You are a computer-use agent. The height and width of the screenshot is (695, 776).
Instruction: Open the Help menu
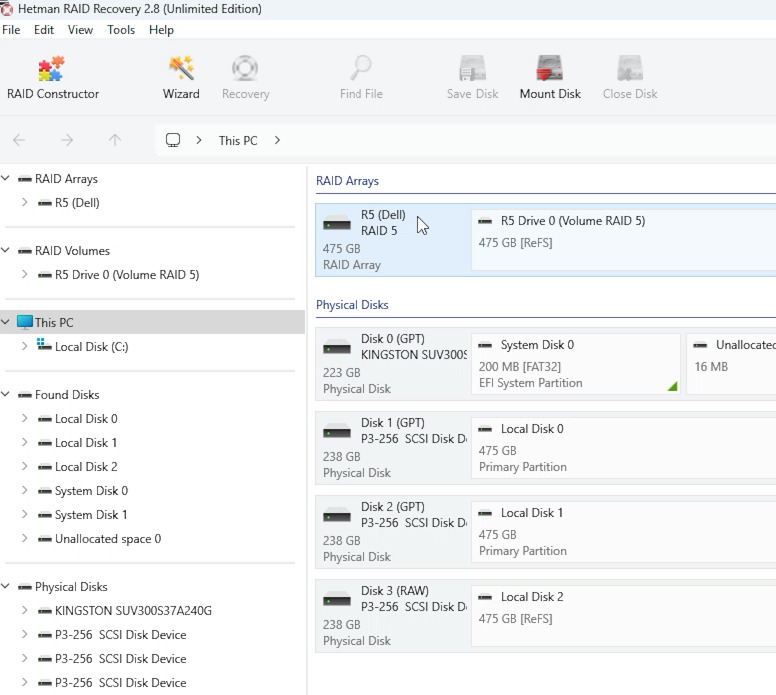(161, 30)
